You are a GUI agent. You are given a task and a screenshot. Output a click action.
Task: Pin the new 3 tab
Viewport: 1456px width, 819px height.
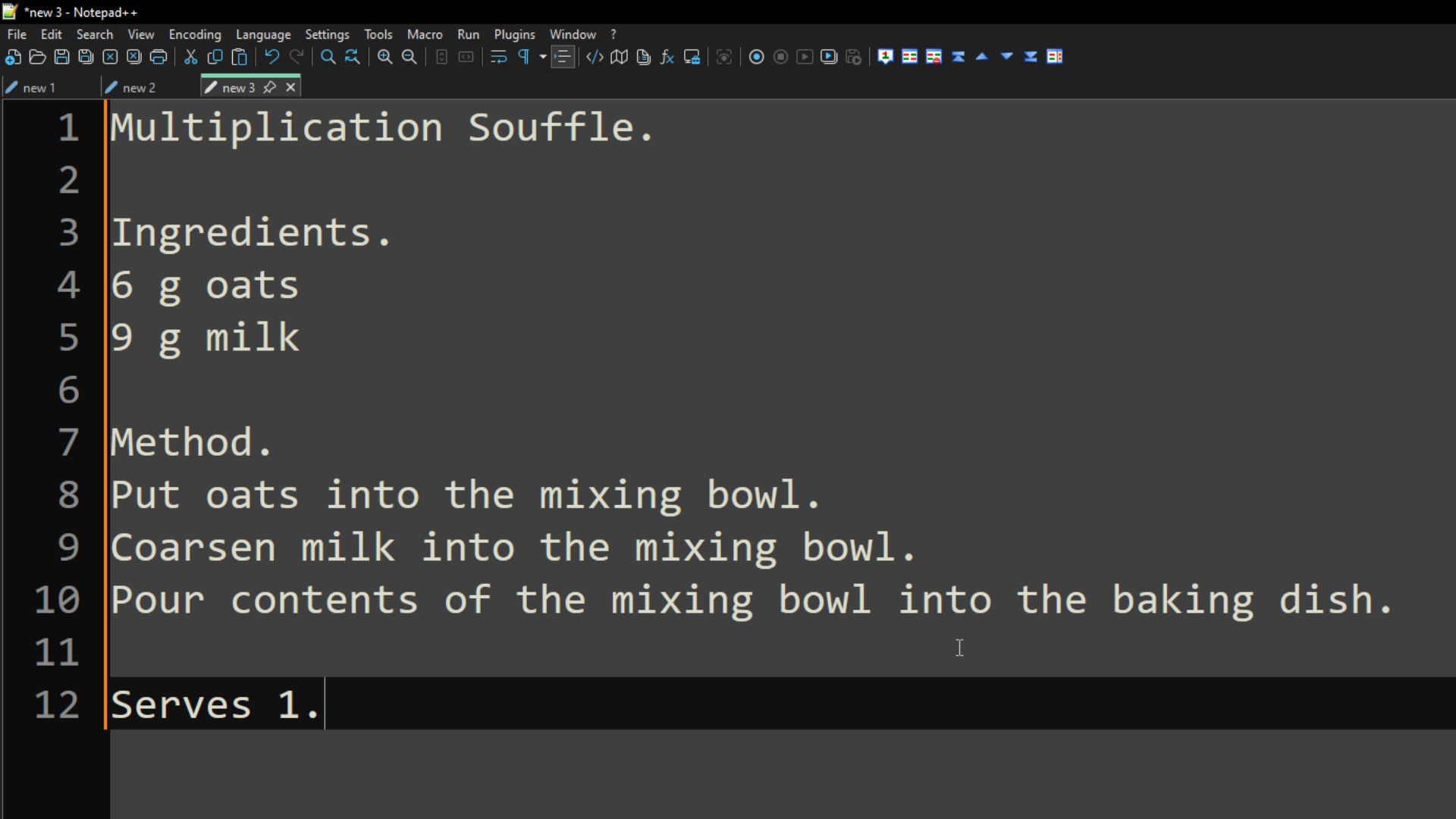[x=269, y=87]
